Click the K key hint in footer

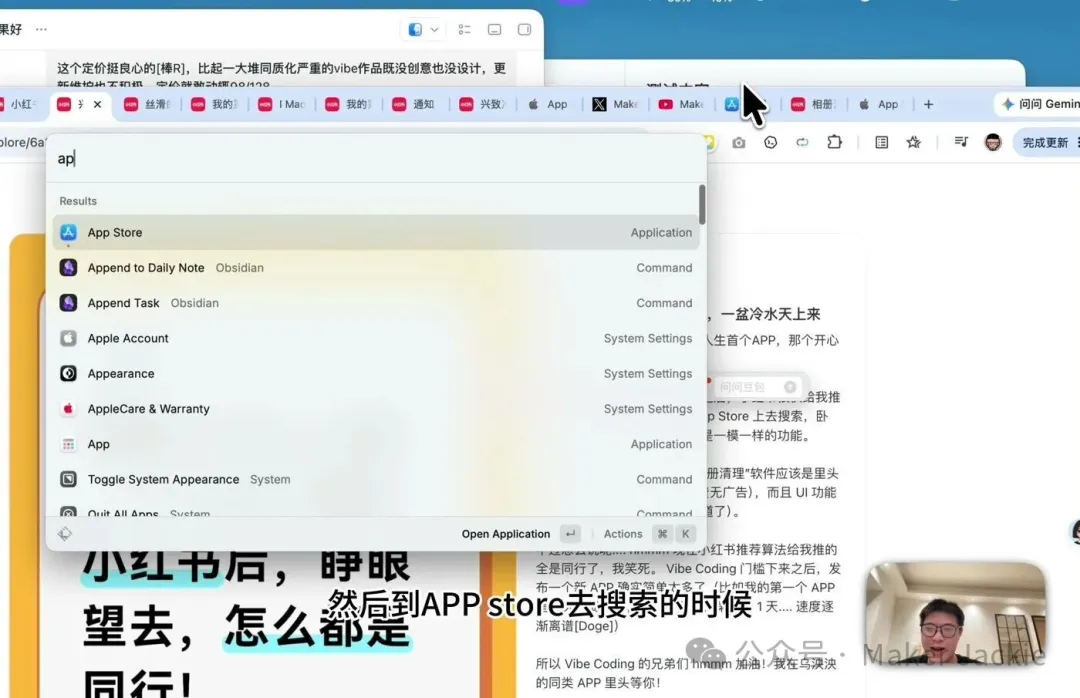(x=685, y=534)
